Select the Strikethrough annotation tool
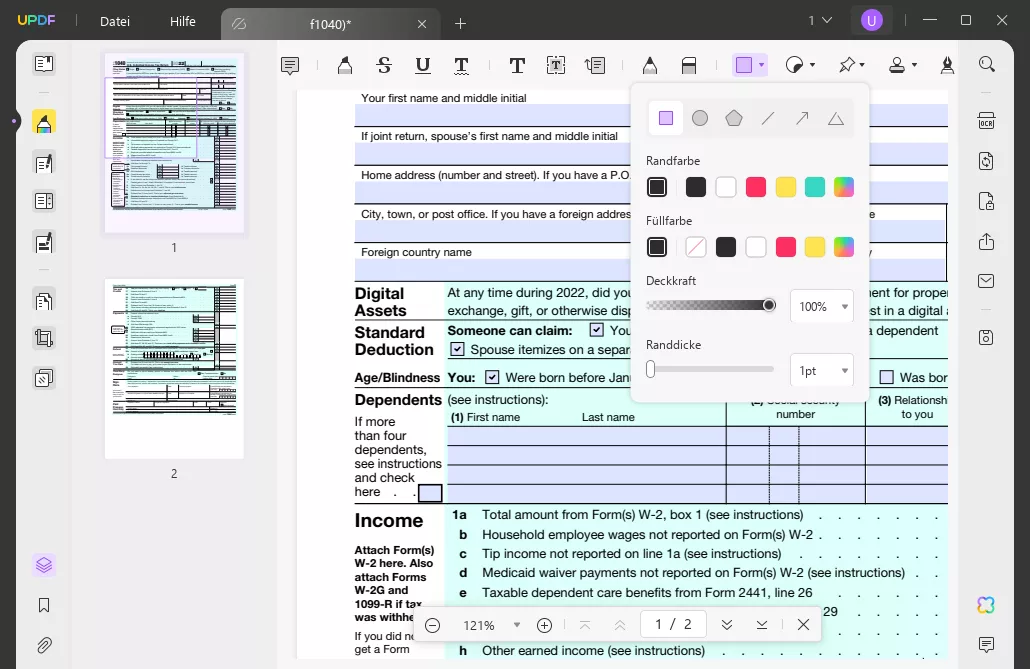1030x669 pixels. point(383,64)
